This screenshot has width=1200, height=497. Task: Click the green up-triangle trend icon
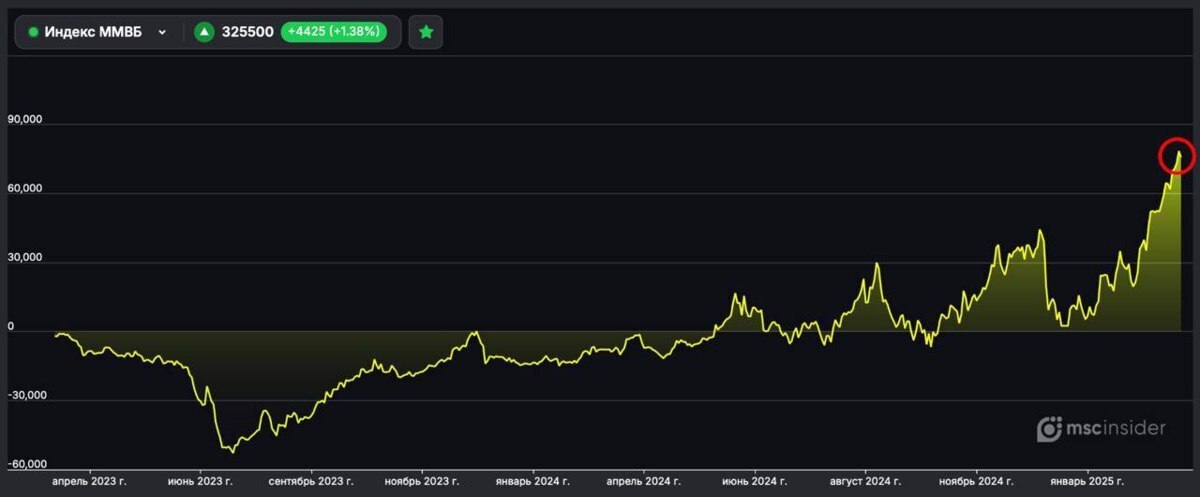click(204, 32)
